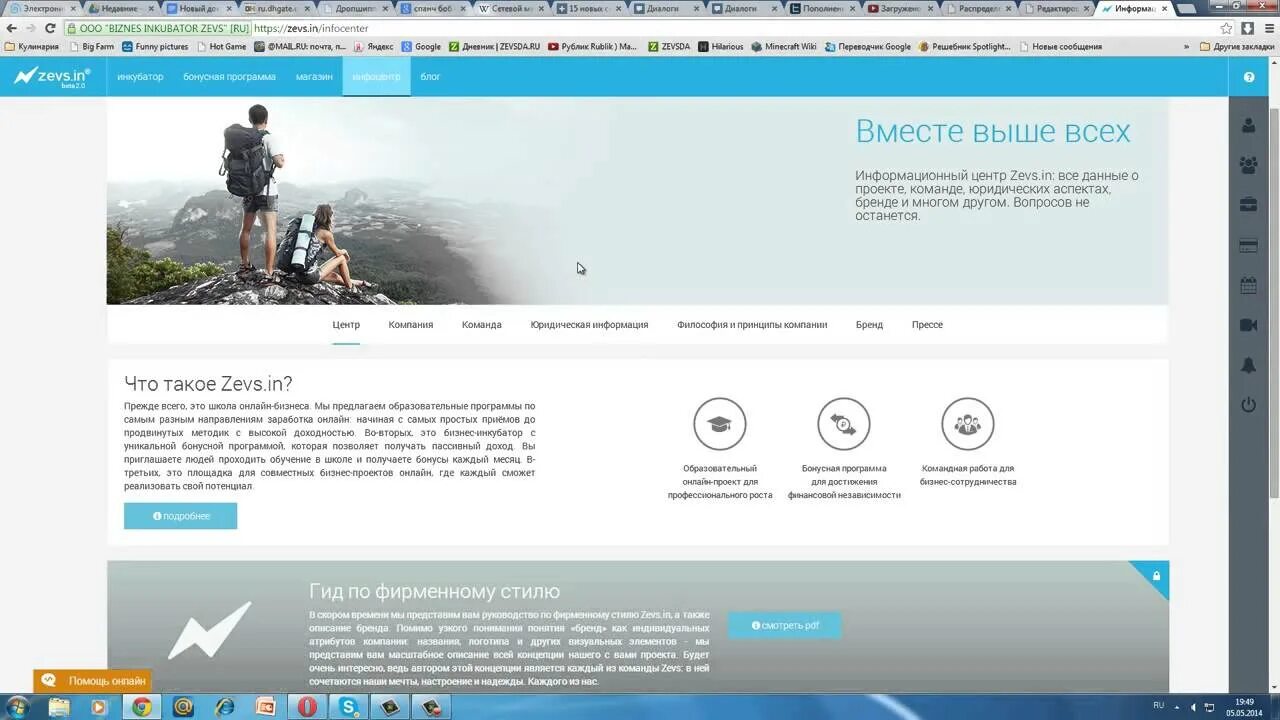
Task: Open the group of people sidebar icon
Action: pyautogui.click(x=1249, y=165)
